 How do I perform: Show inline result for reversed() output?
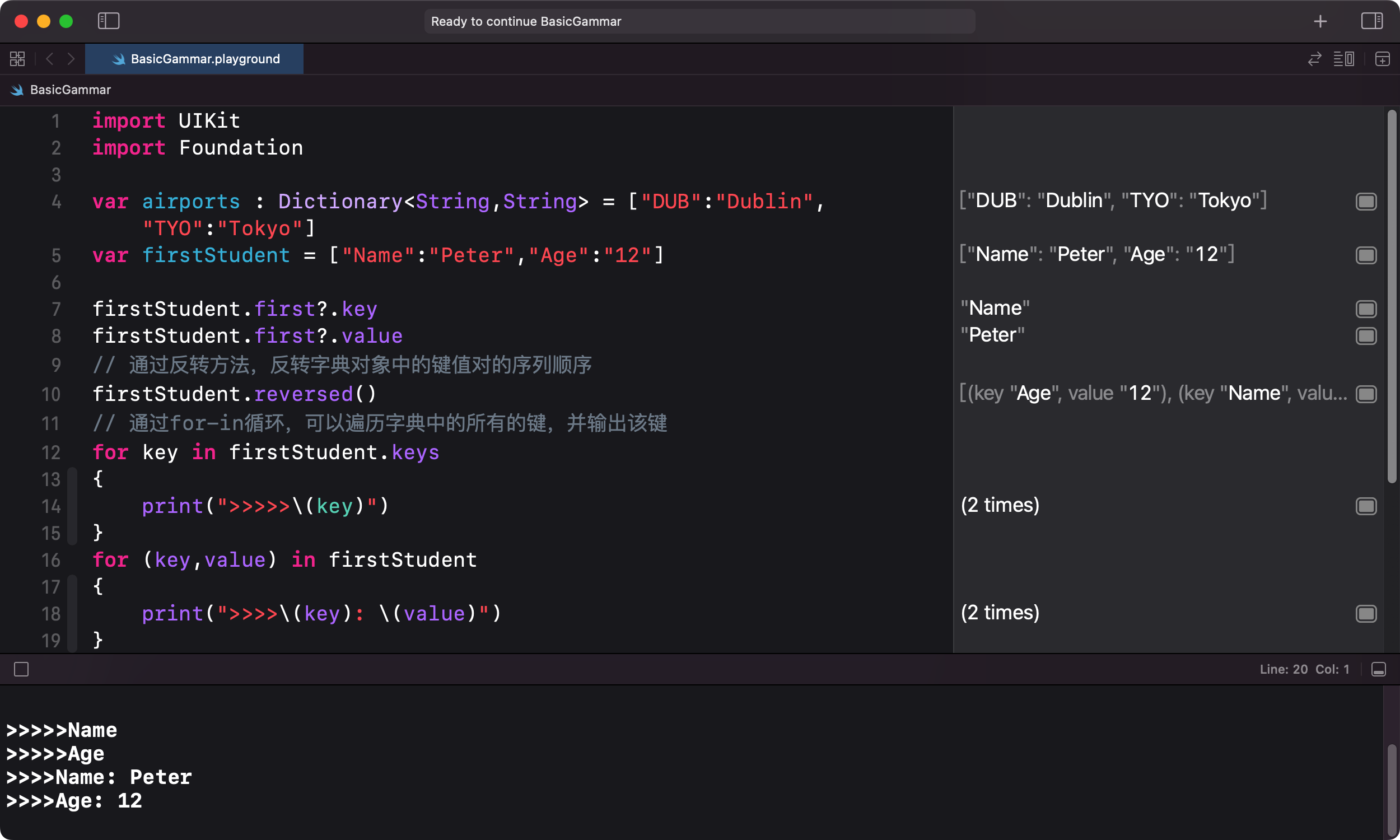[1366, 394]
